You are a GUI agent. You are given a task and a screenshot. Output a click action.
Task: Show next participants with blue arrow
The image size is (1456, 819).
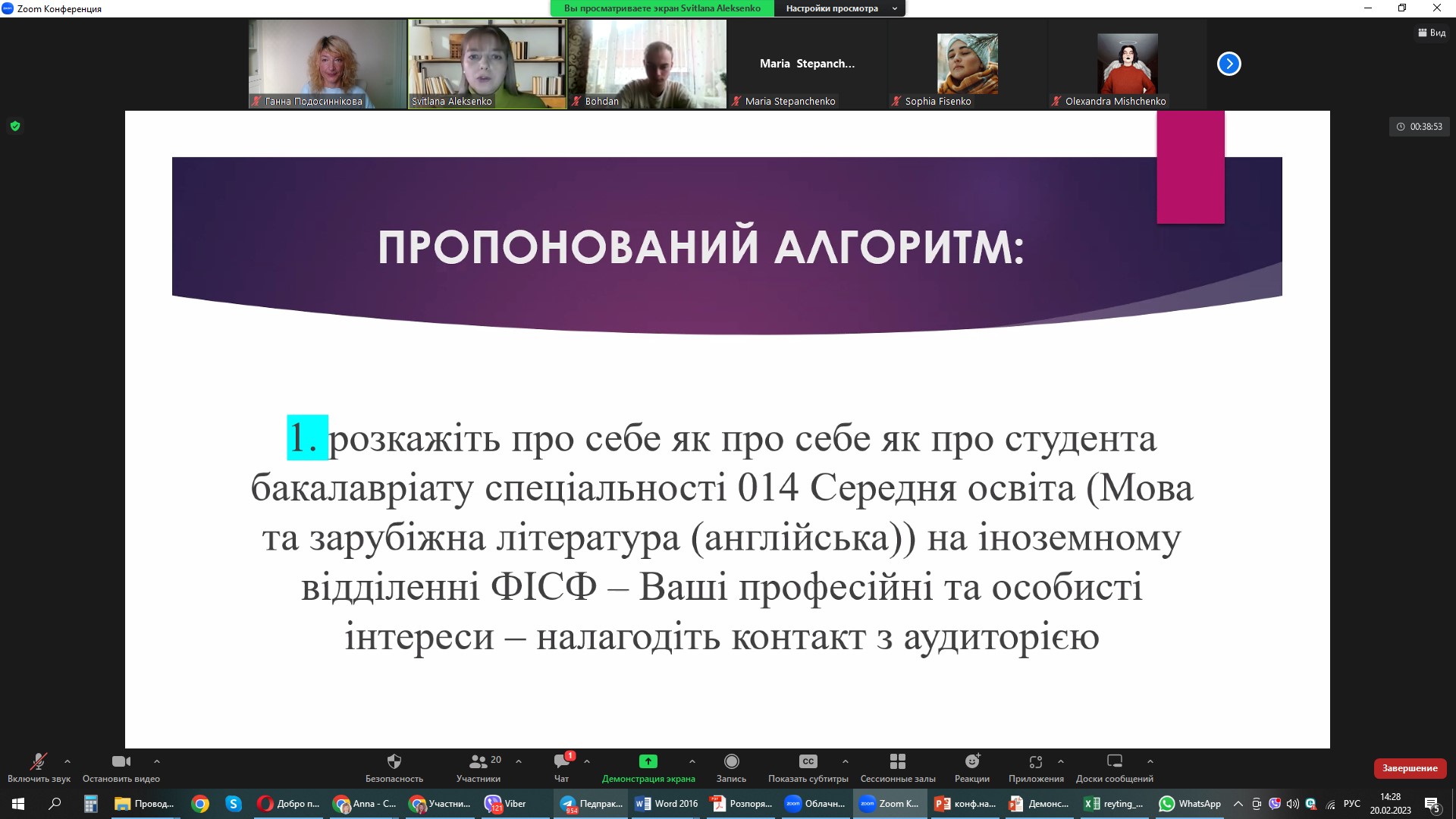click(x=1228, y=64)
